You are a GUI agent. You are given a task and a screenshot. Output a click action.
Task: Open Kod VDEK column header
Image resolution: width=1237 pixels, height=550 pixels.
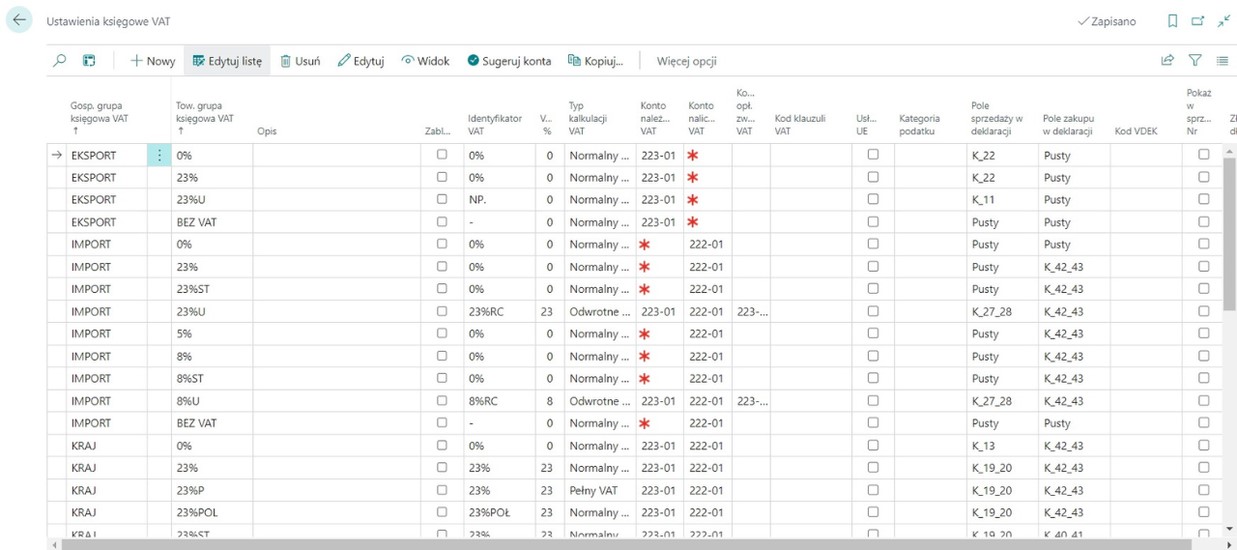1135,131
